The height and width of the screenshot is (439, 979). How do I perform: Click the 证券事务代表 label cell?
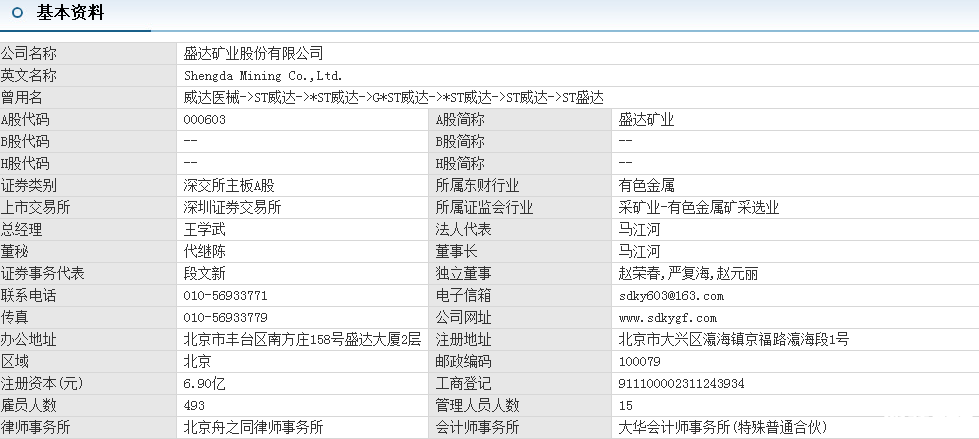click(x=89, y=274)
